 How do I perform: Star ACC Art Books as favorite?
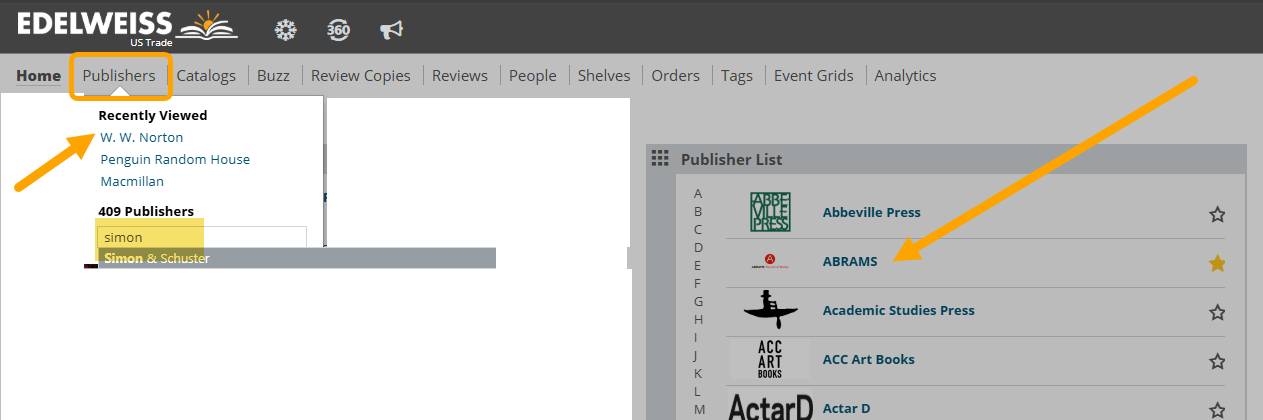[1217, 361]
